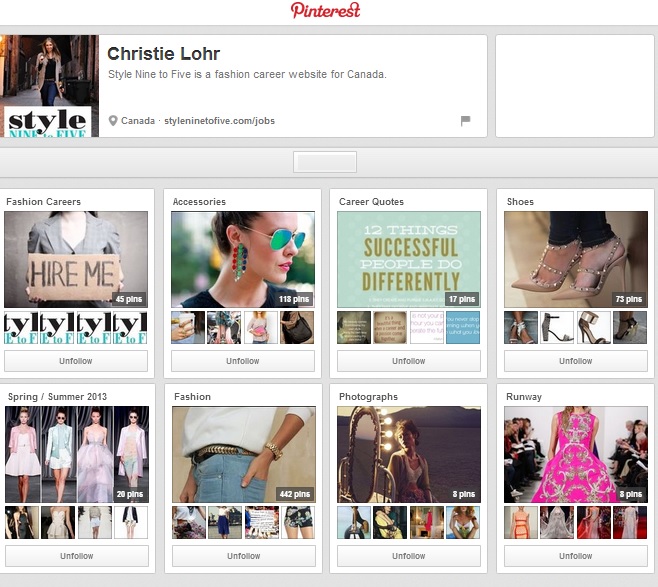Open the Accessories board cover image
This screenshot has width=658, height=587.
pos(242,259)
